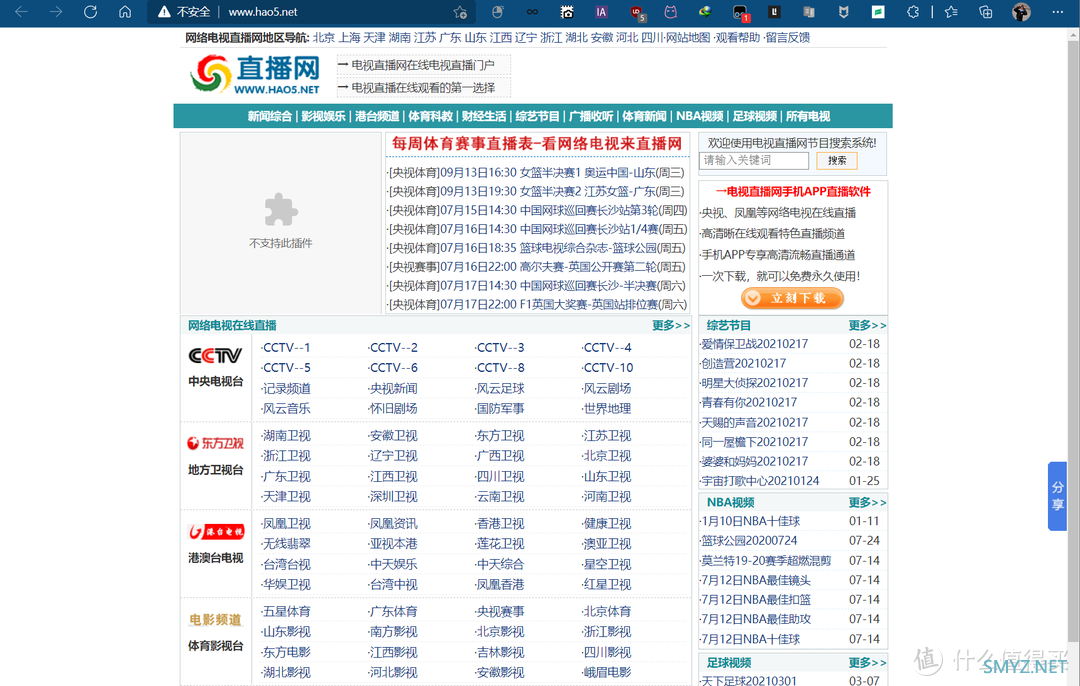Open the user profile avatar

(1021, 12)
